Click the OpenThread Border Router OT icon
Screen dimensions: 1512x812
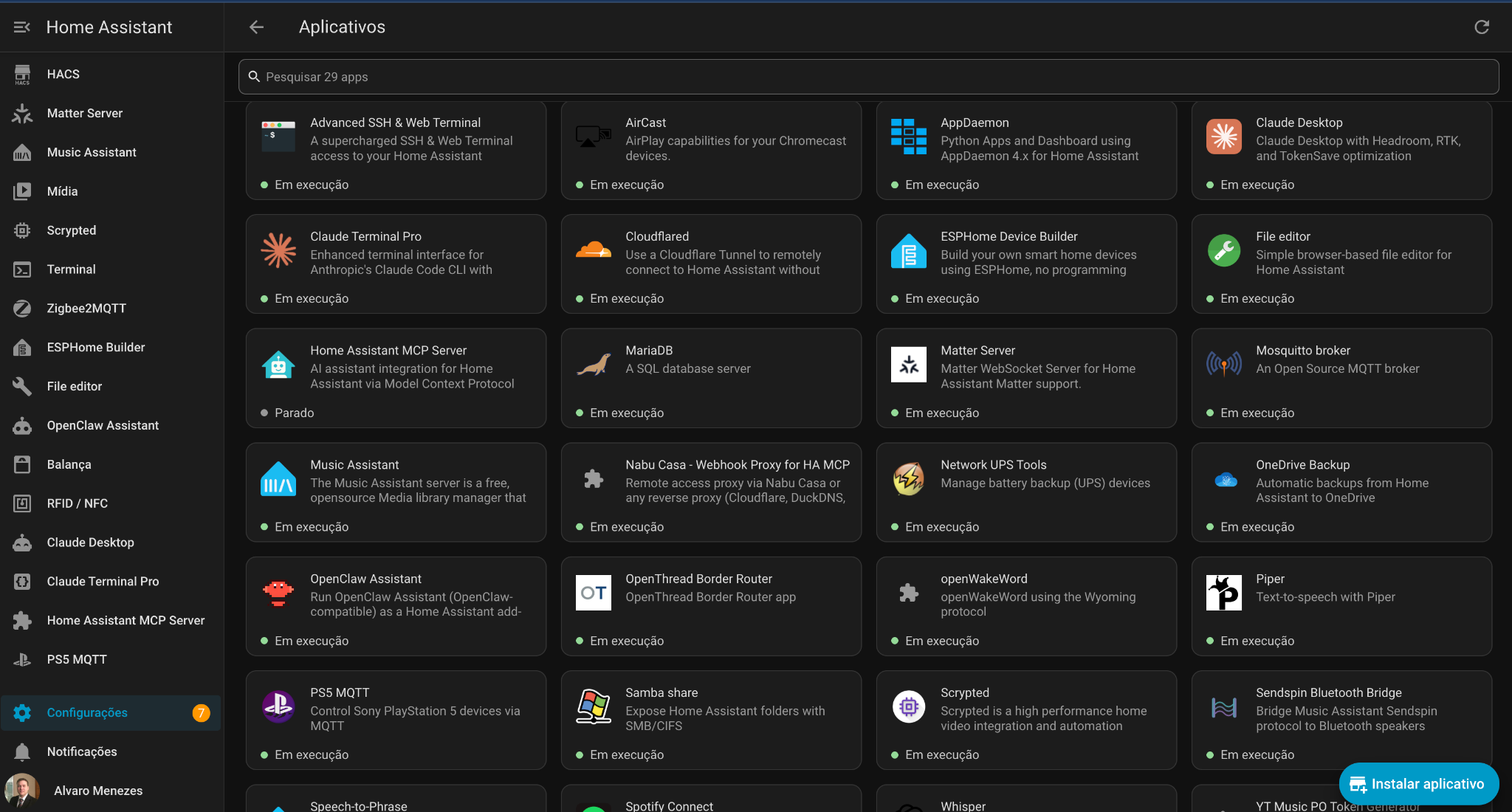tap(594, 593)
